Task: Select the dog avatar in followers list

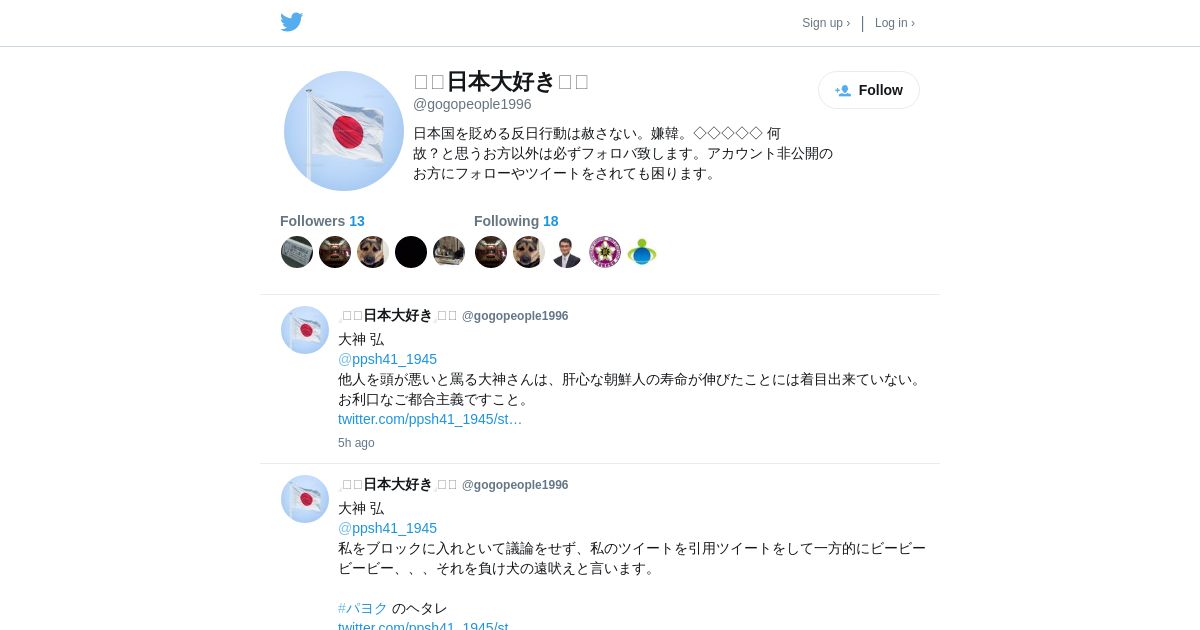Action: (x=373, y=252)
